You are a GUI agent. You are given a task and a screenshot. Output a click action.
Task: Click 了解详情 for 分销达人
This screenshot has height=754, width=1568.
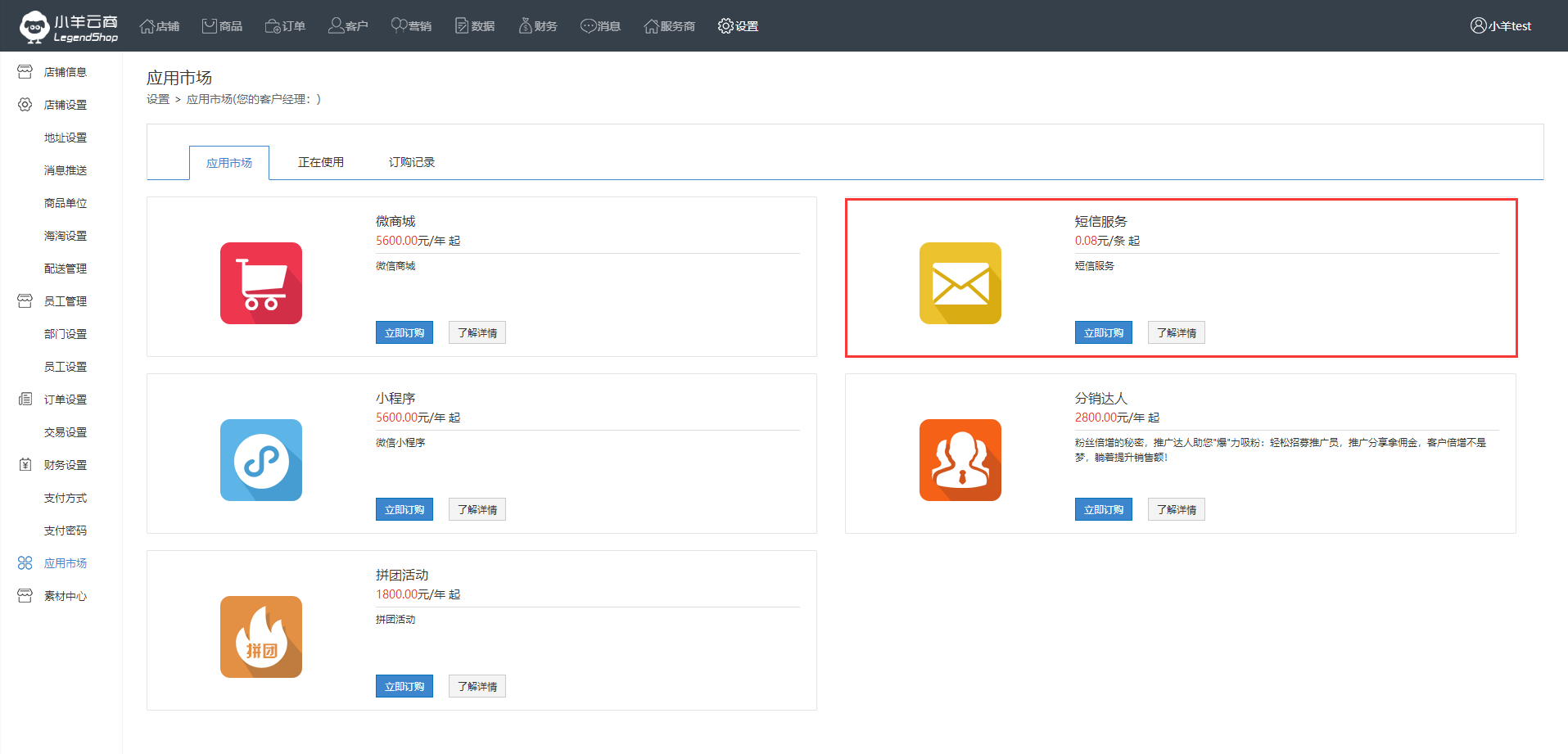[x=1176, y=510]
